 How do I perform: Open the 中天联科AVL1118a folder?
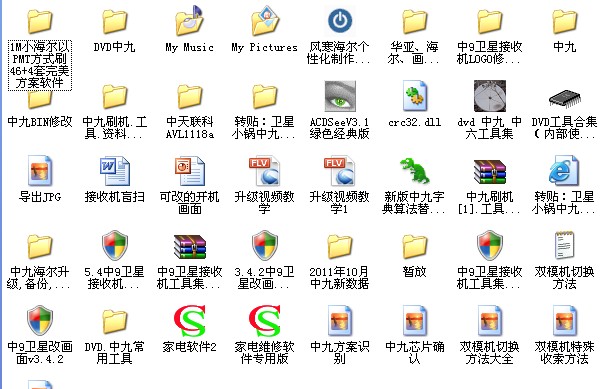click(x=190, y=97)
